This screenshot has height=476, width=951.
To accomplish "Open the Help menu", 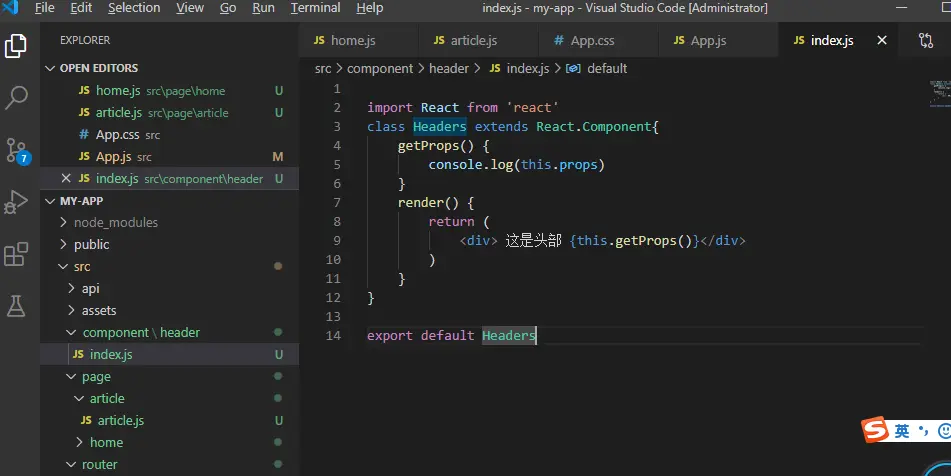I will click(x=369, y=8).
